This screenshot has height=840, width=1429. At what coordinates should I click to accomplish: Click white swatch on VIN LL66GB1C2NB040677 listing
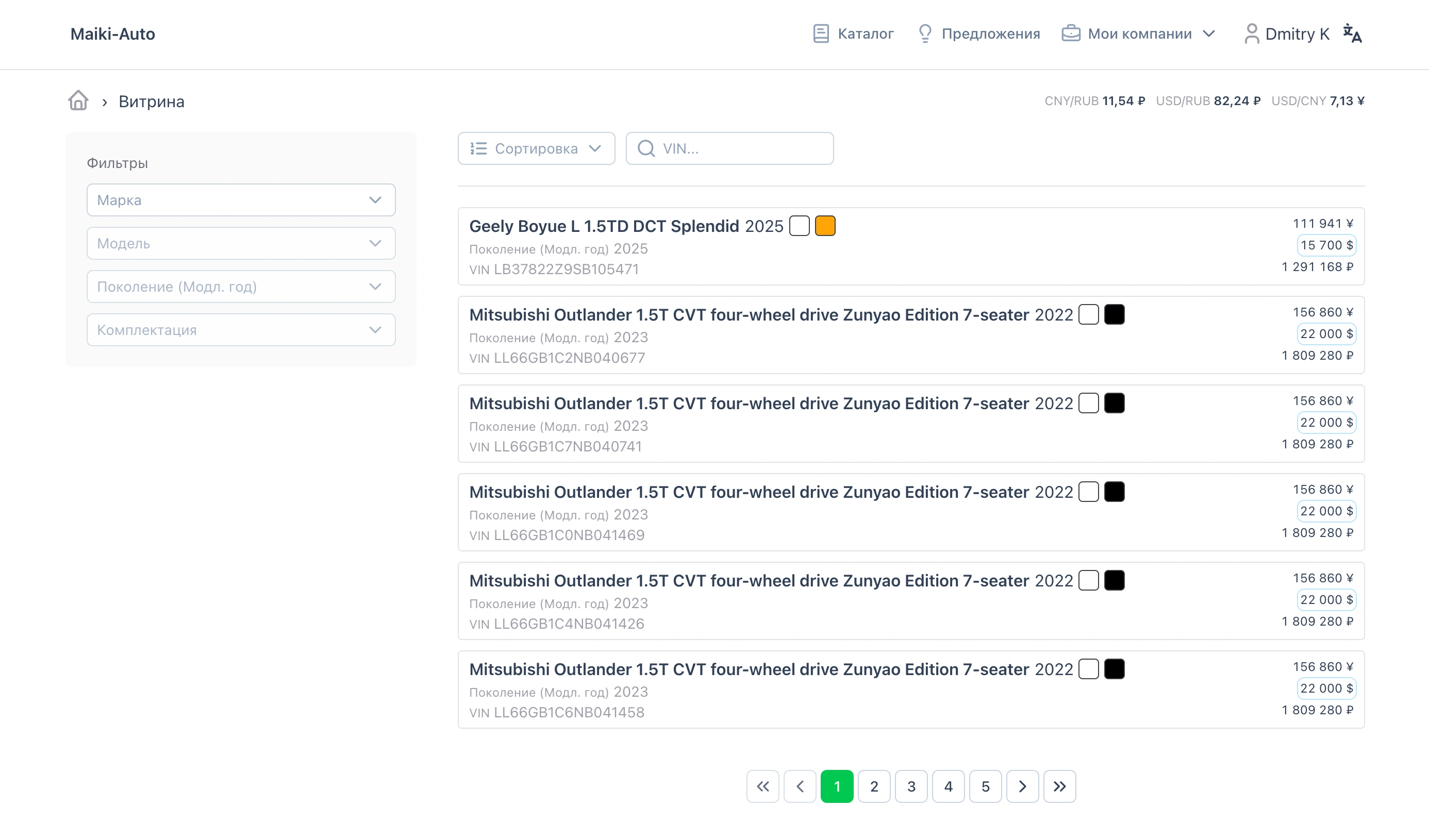(1088, 314)
